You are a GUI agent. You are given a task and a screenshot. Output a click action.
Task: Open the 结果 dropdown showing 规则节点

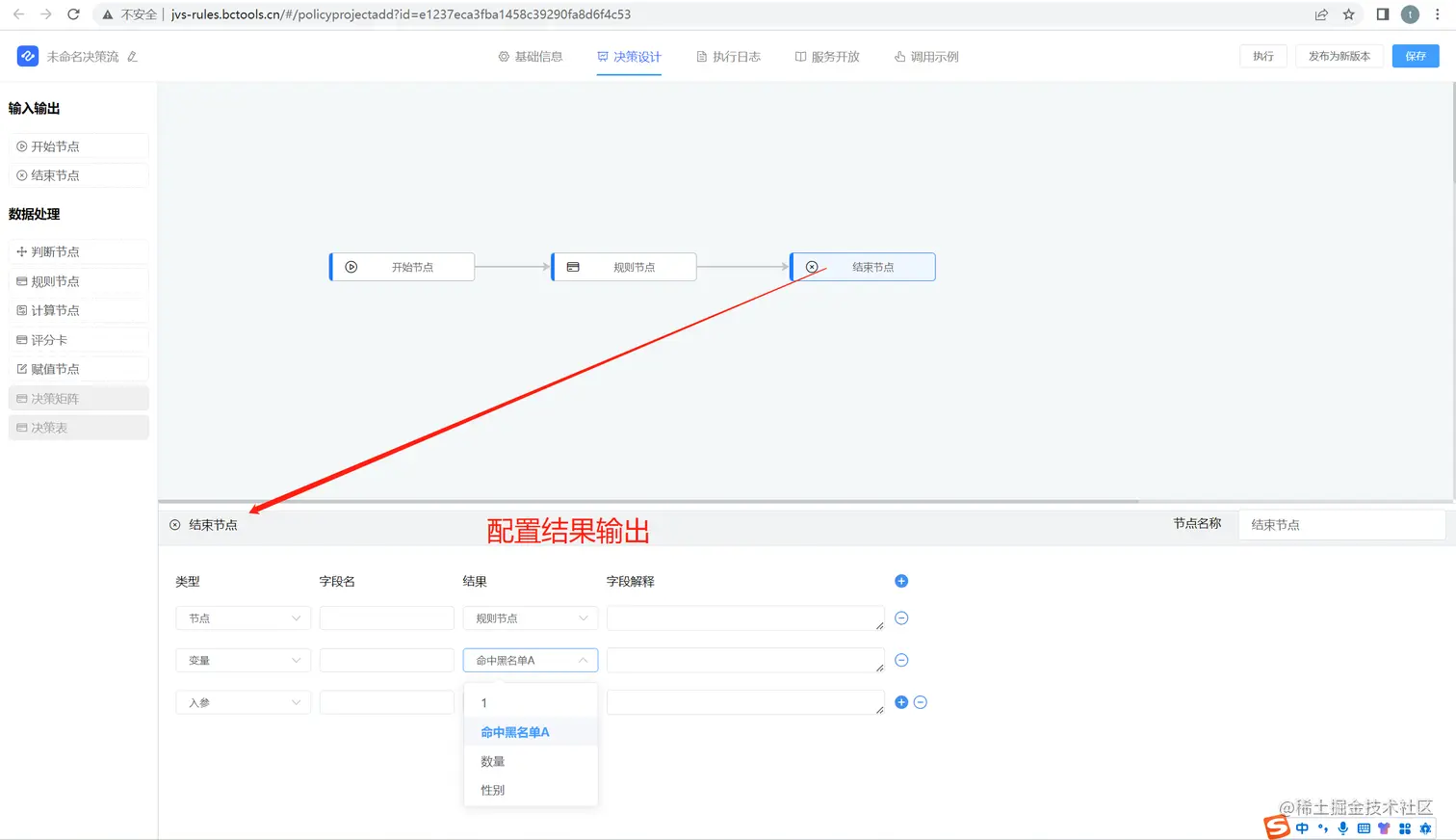pyautogui.click(x=530, y=617)
